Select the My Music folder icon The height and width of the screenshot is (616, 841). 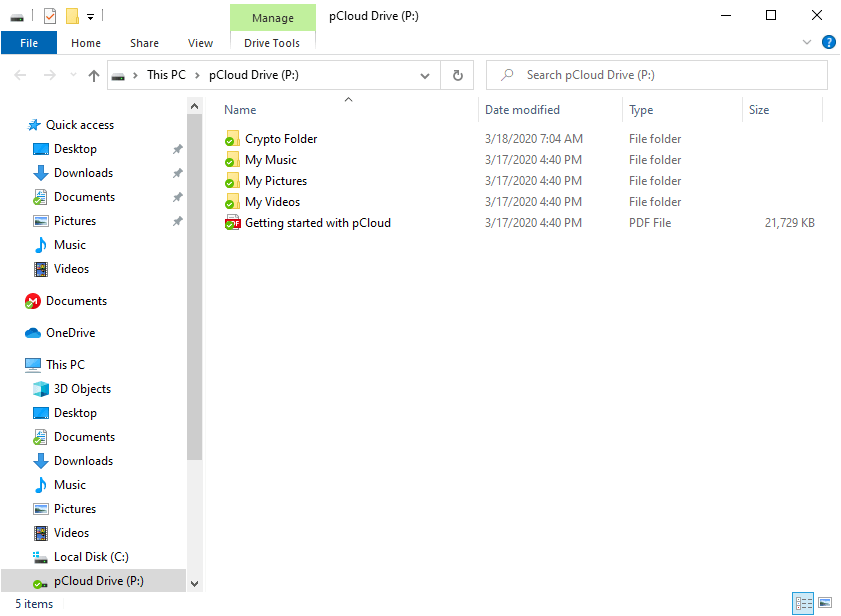click(232, 160)
